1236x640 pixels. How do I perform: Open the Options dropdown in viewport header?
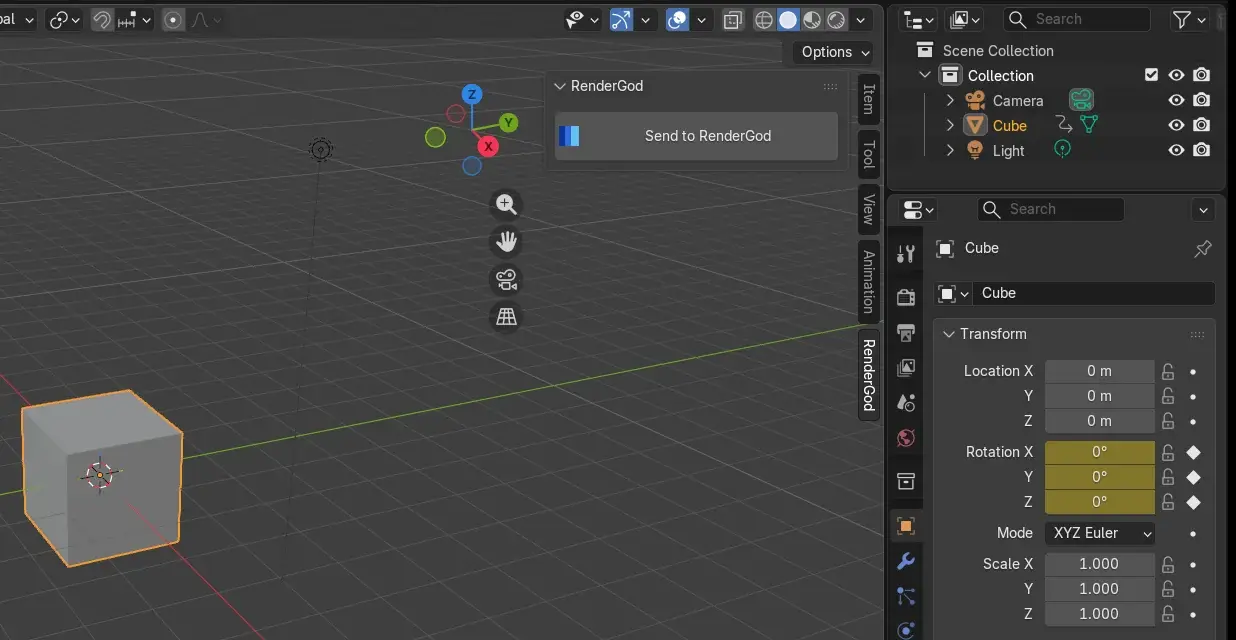pyautogui.click(x=834, y=52)
